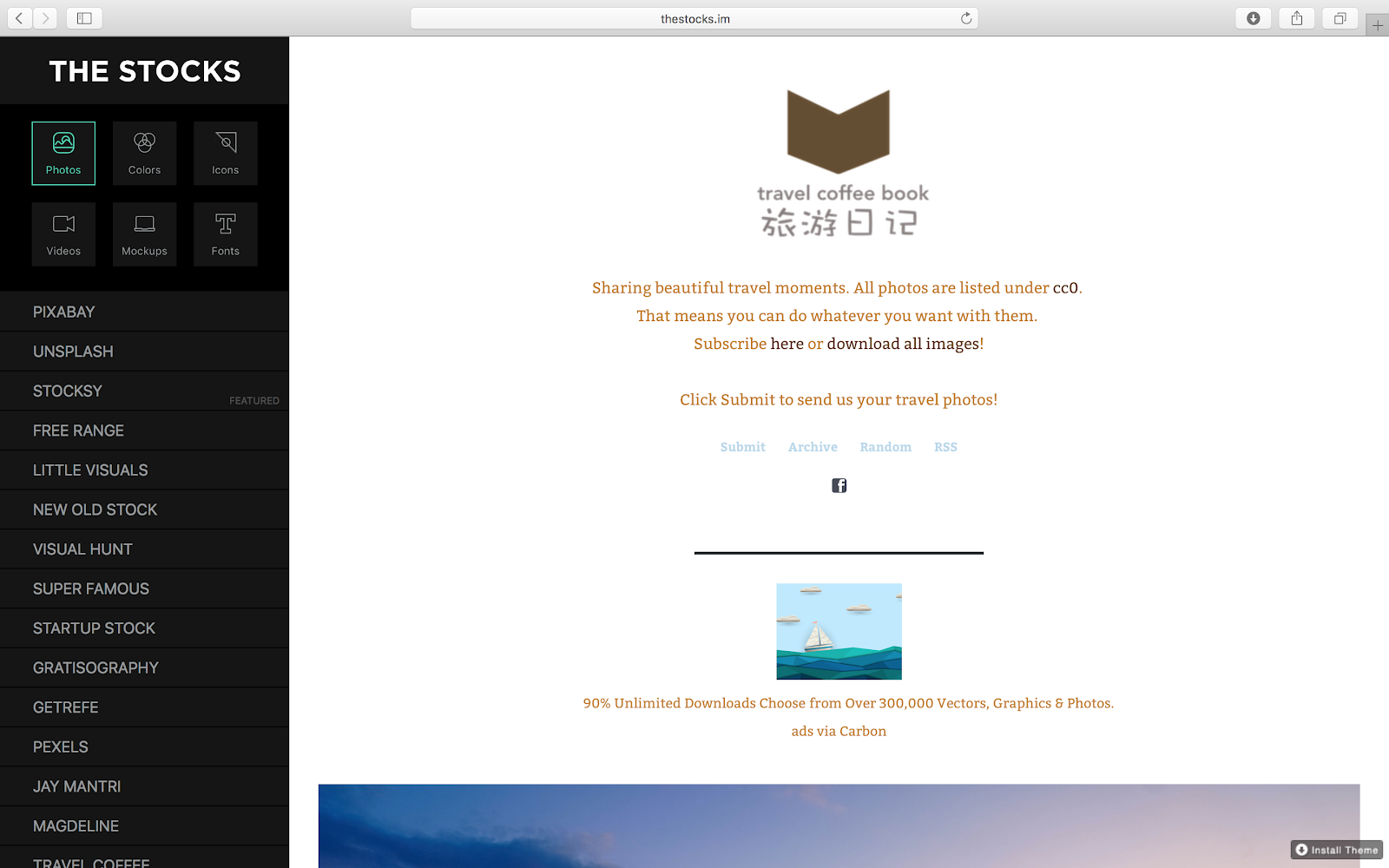Select the Photos category icon
The height and width of the screenshot is (868, 1389).
63,153
